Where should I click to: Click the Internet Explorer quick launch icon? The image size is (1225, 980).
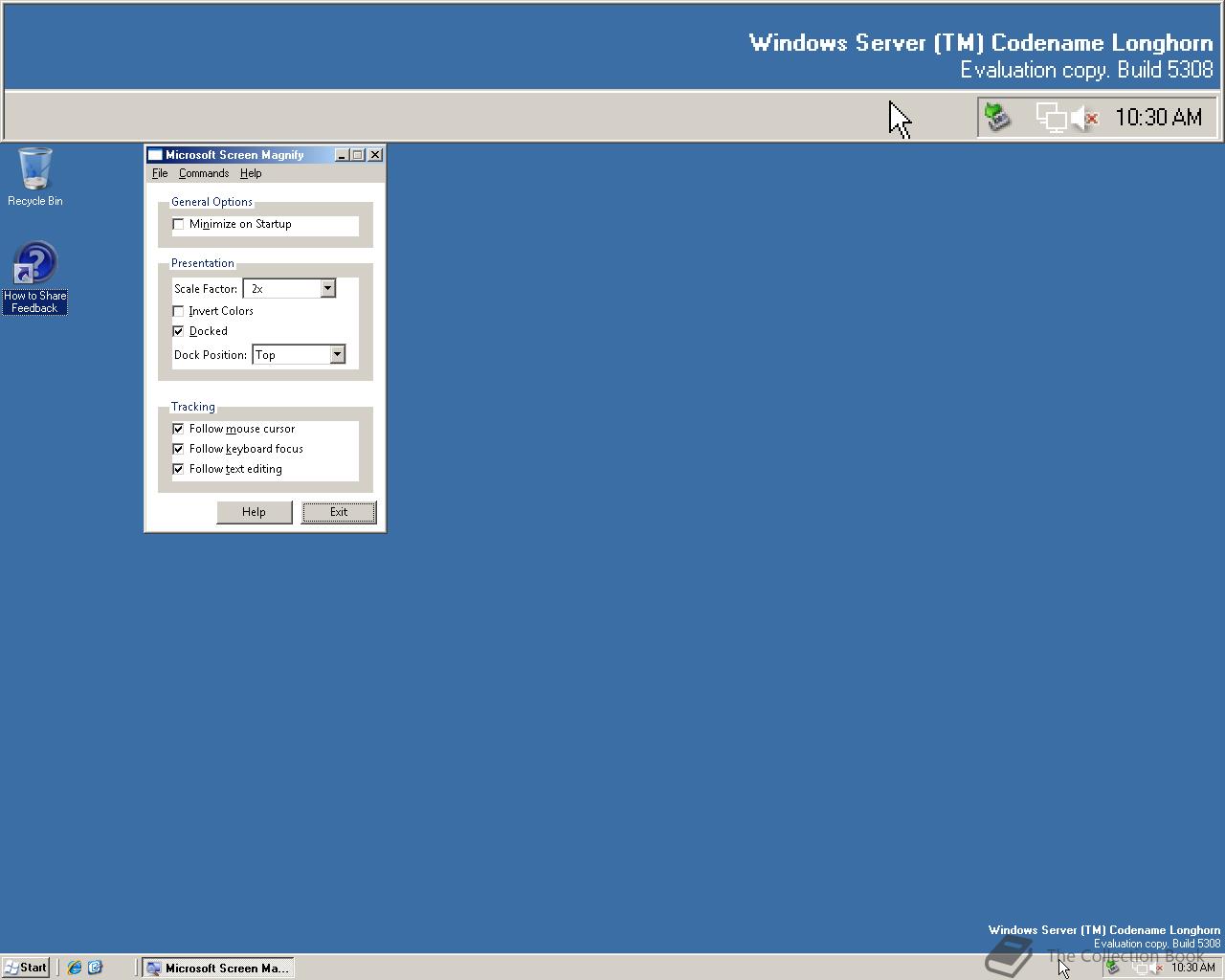point(74,968)
